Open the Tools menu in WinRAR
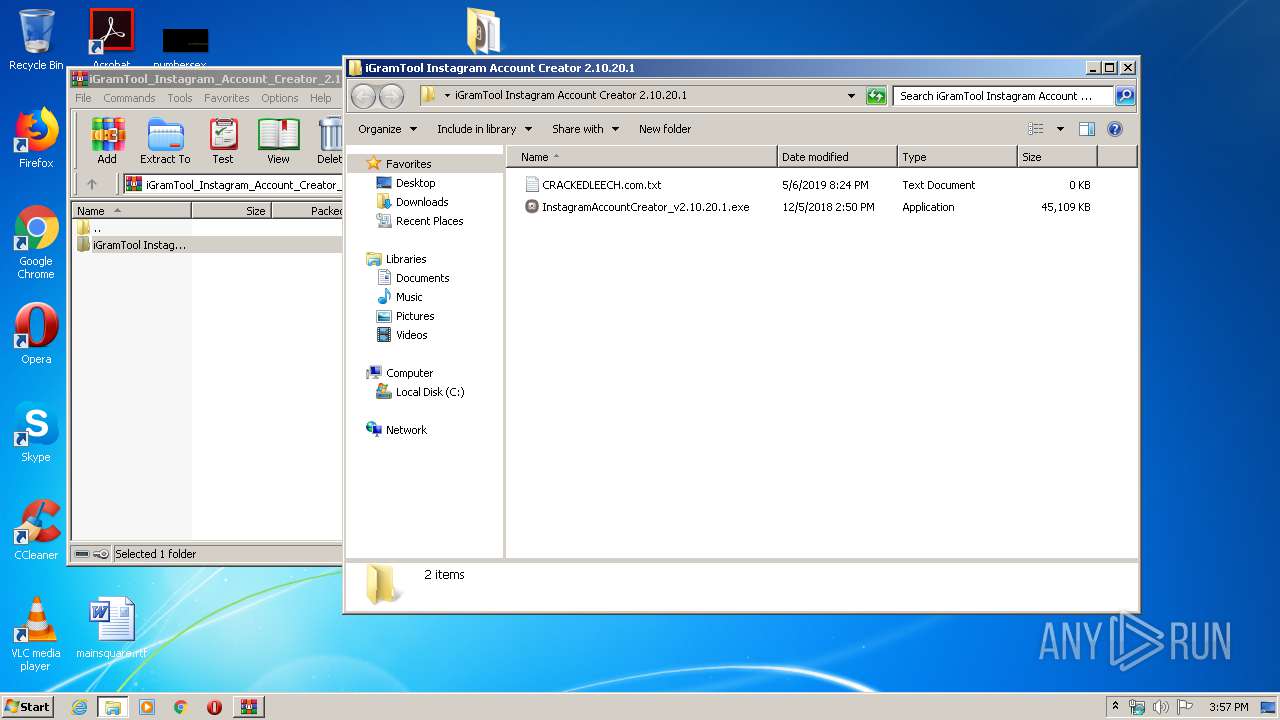This screenshot has width=1280, height=720. pos(180,98)
